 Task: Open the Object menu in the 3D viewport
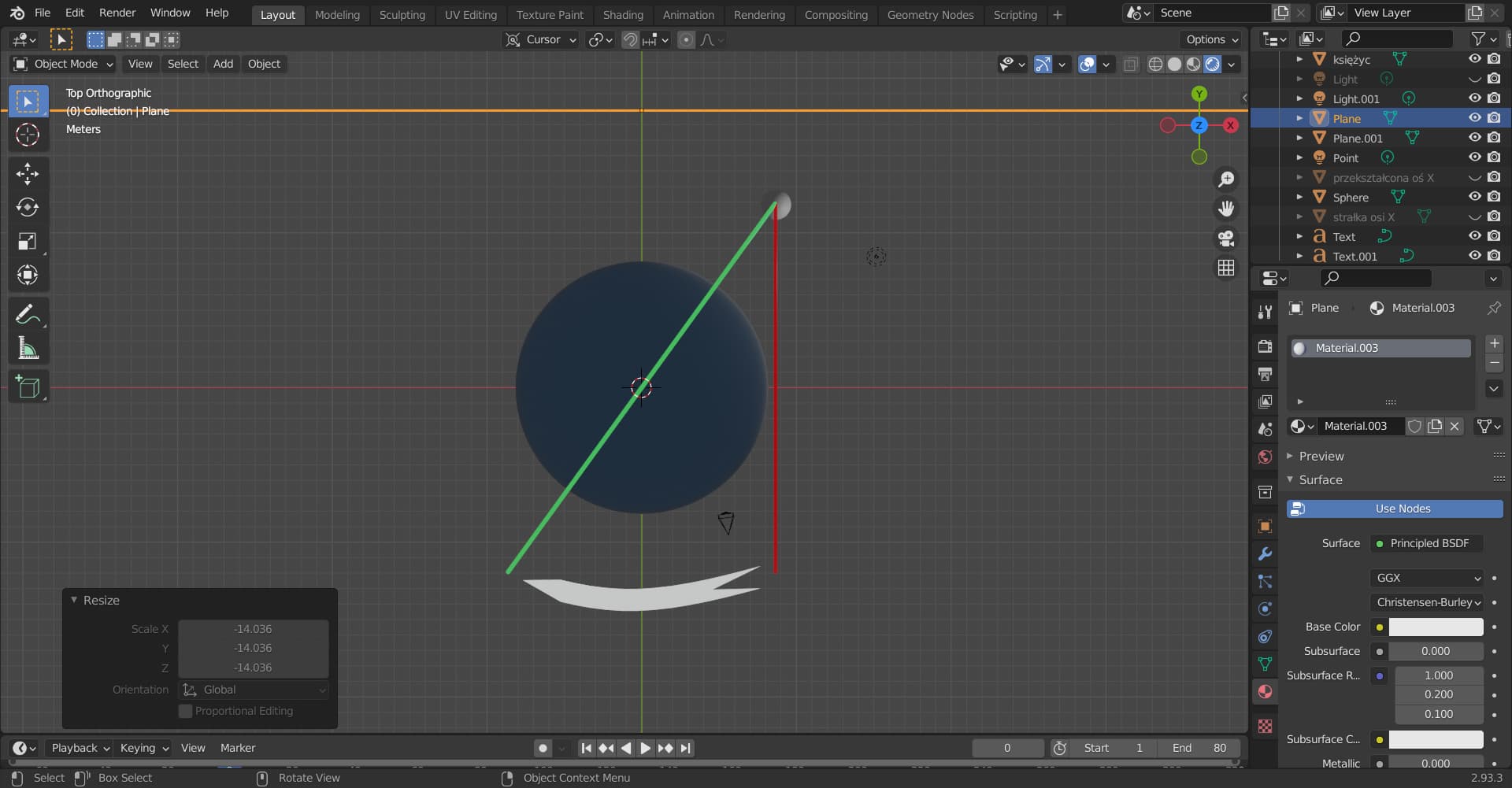264,64
